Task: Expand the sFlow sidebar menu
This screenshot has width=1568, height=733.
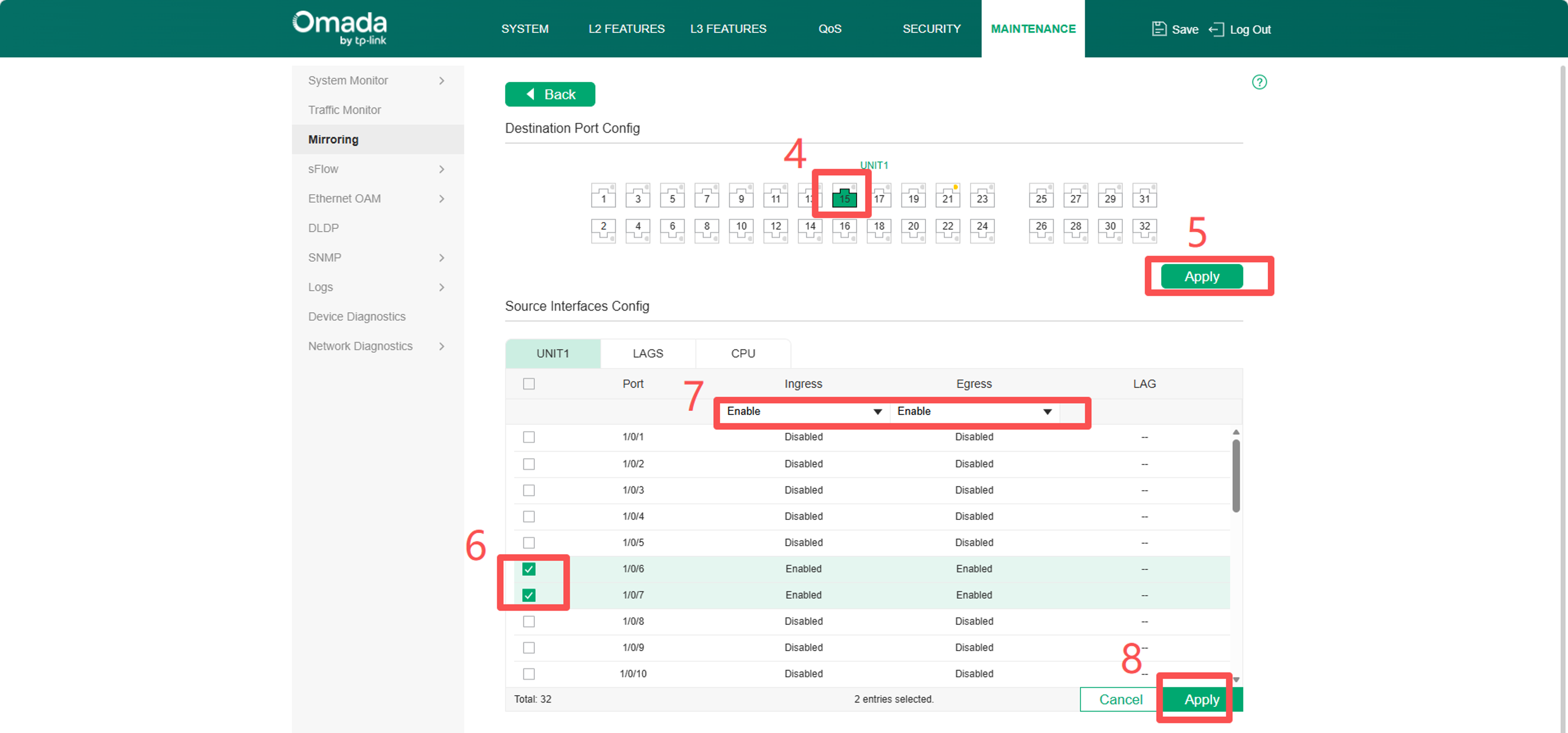Action: click(377, 169)
